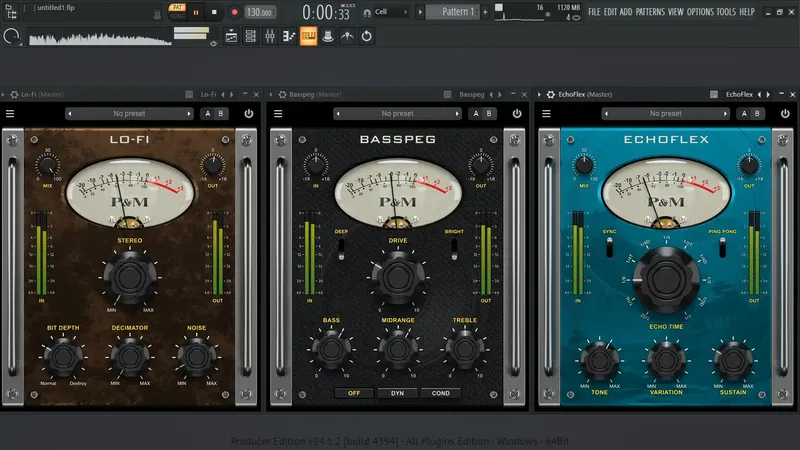The image size is (800, 450).
Task: Open the plugin picker rocket icon
Action: click(x=347, y=36)
